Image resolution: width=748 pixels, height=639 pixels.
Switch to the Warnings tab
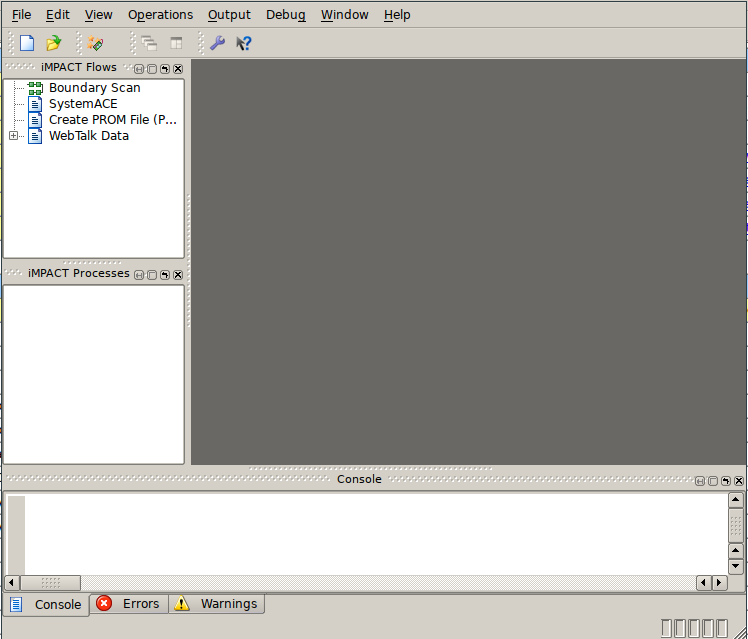click(217, 604)
